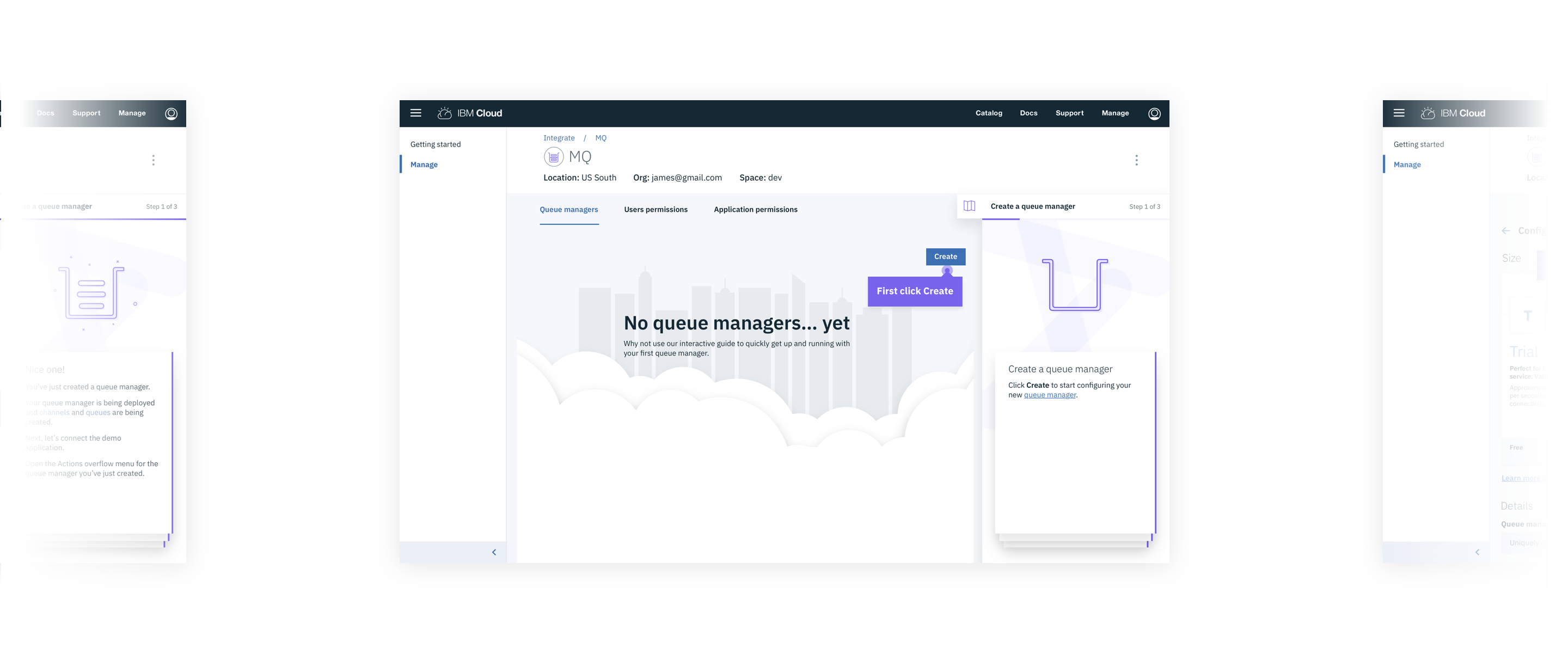Click the queue illustration in guide panel

pyautogui.click(x=1075, y=285)
